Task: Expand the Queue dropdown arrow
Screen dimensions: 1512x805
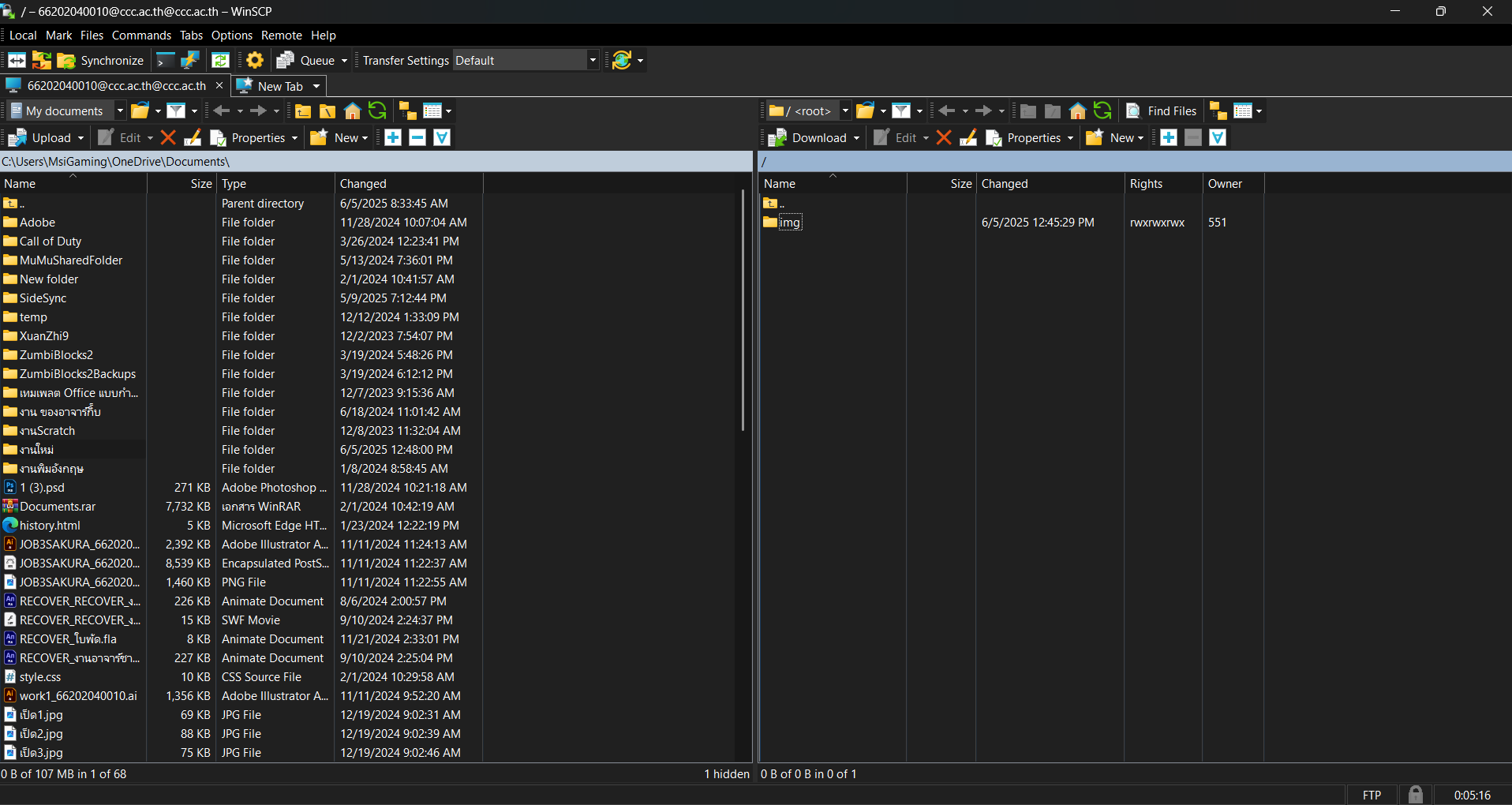Action: (x=344, y=61)
